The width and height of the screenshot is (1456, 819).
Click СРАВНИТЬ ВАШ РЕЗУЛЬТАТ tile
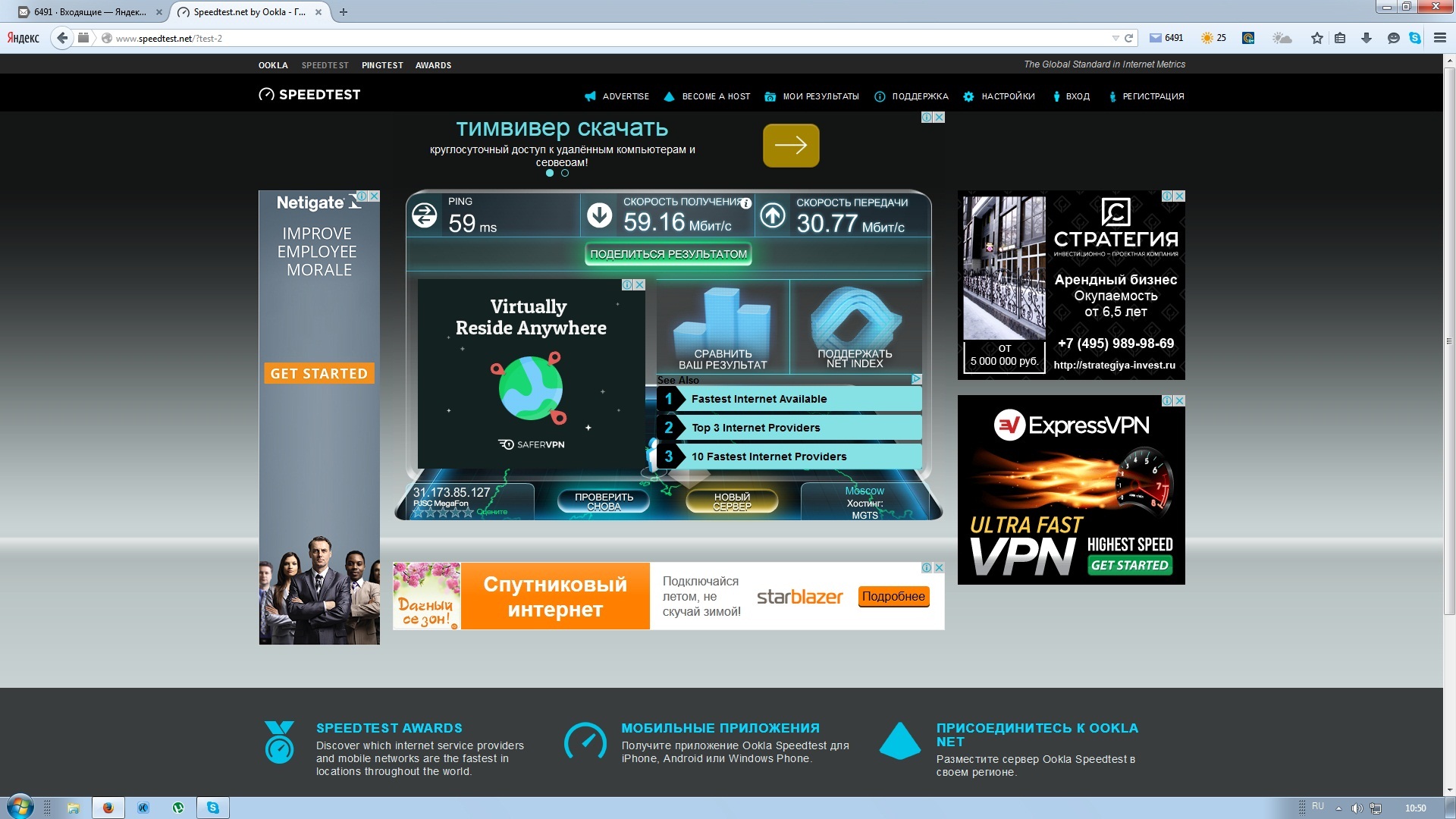tap(723, 327)
